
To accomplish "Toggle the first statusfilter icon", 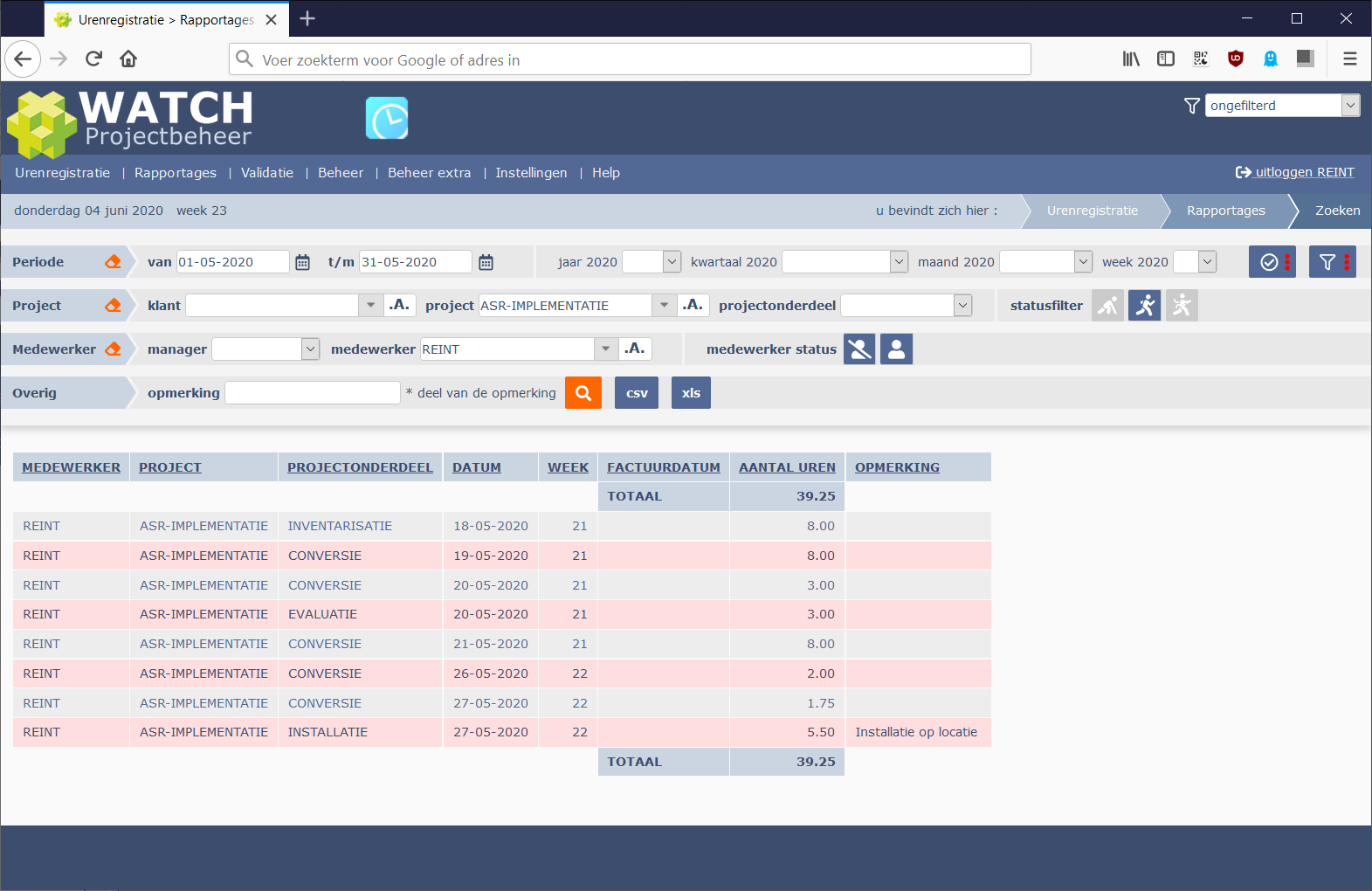I will pyautogui.click(x=1107, y=306).
